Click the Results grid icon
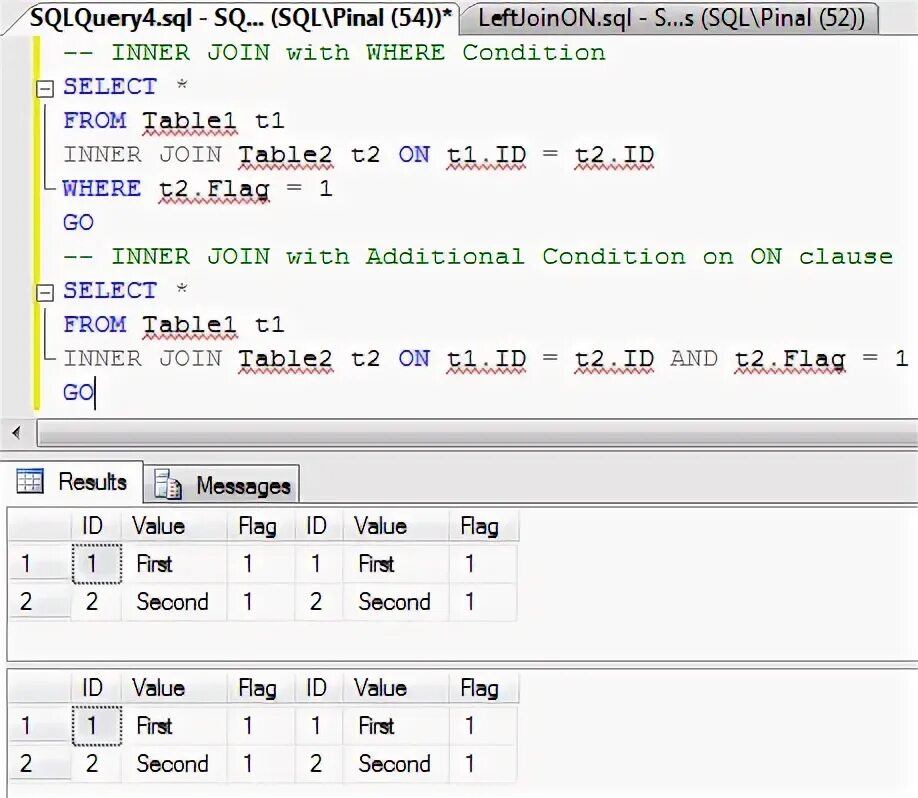918x798 pixels. [30, 481]
